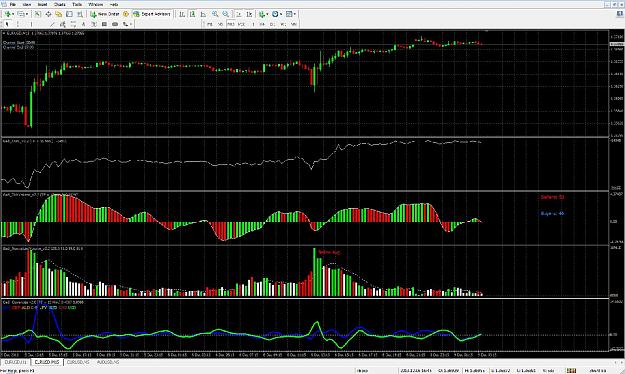Show the Market Watch panel

(x=37, y=14)
